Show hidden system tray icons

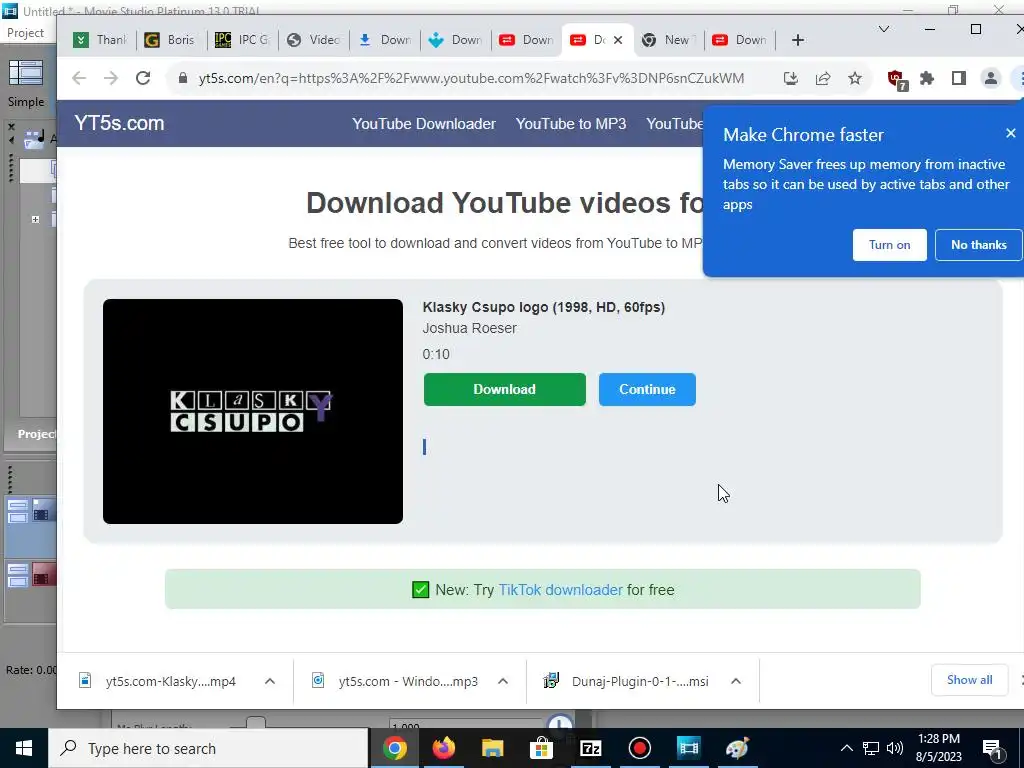coord(846,748)
